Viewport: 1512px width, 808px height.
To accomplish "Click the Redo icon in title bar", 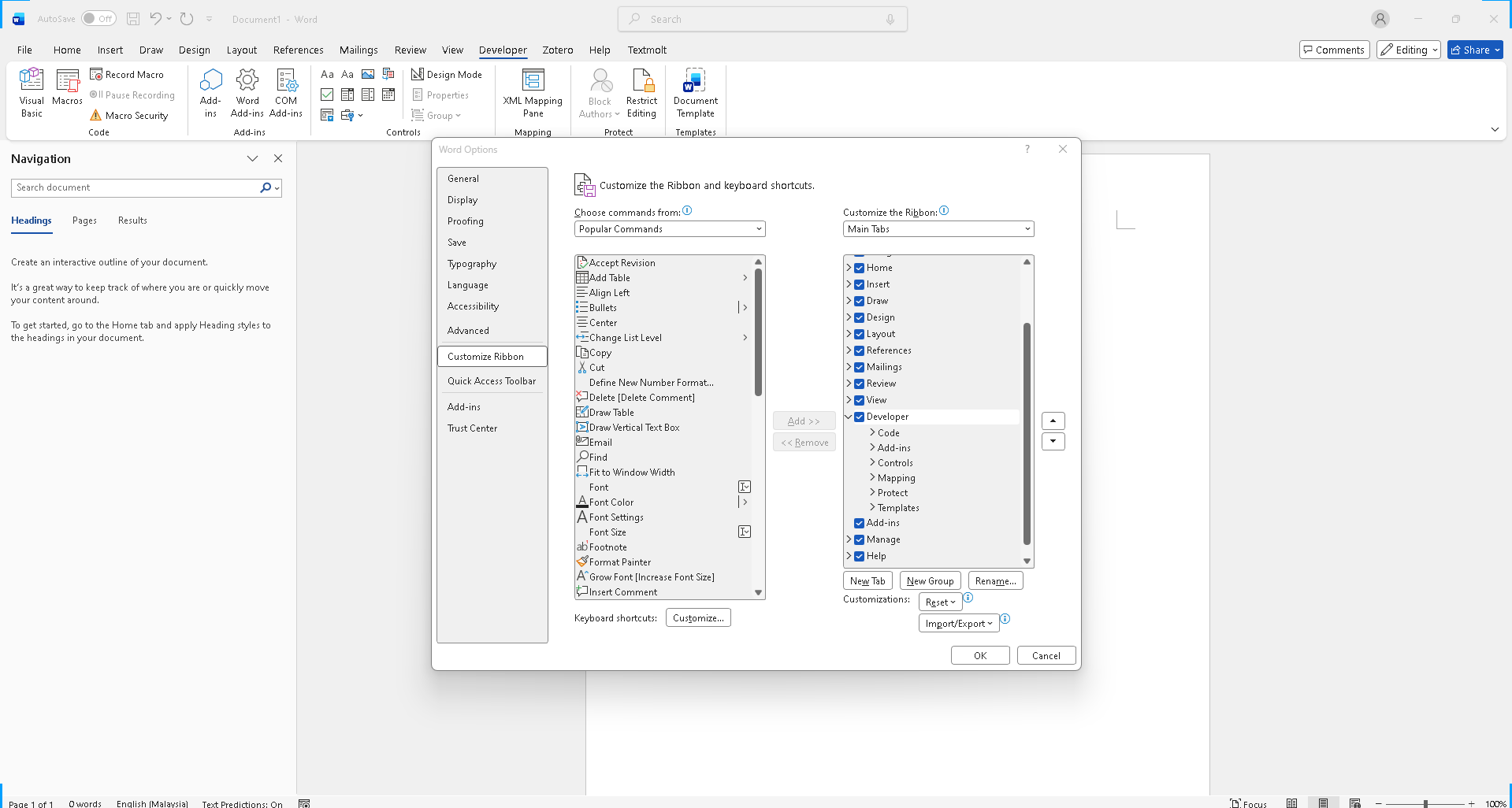I will click(x=187, y=19).
